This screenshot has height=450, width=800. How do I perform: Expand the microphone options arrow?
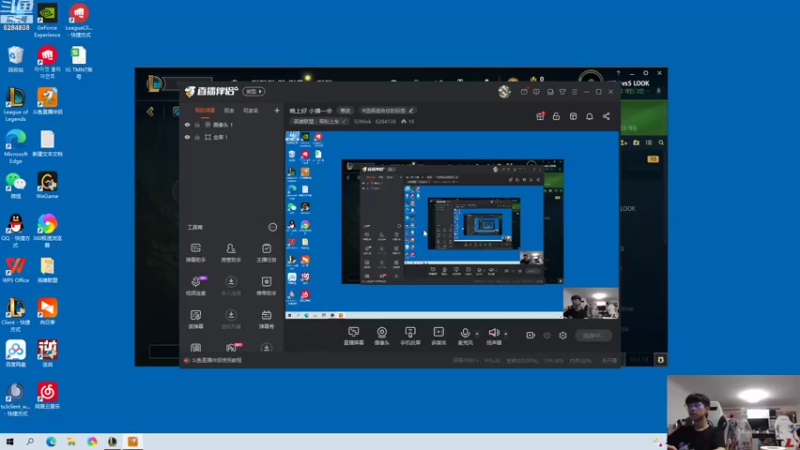pos(477,334)
